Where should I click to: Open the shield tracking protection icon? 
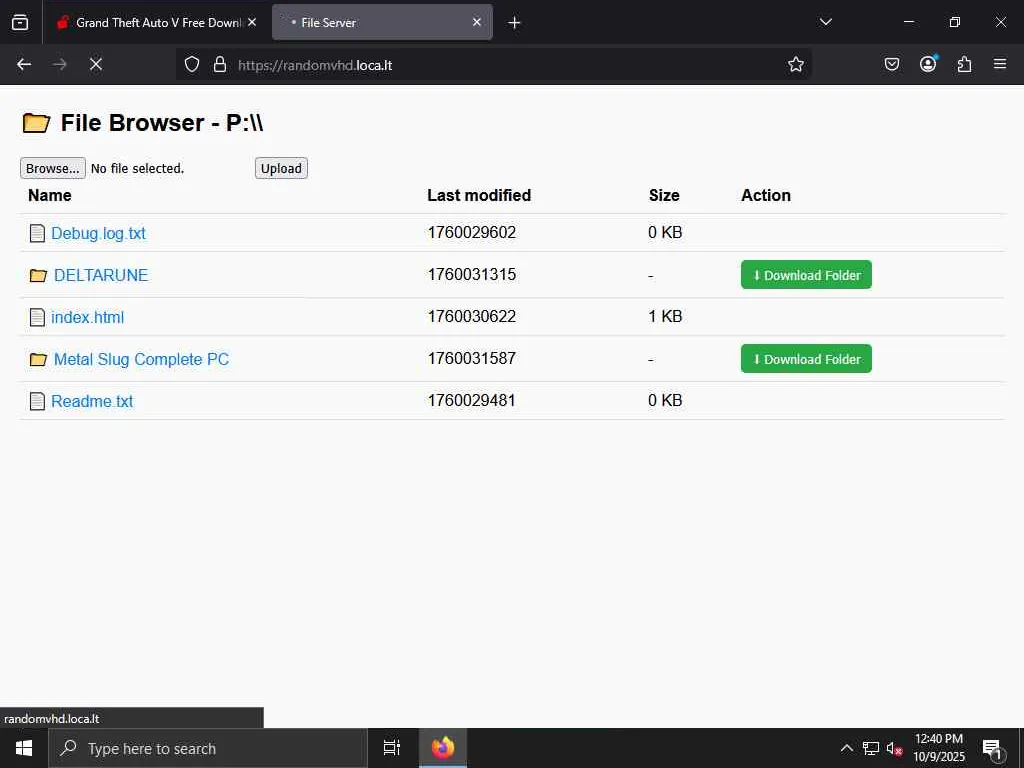coord(191,64)
